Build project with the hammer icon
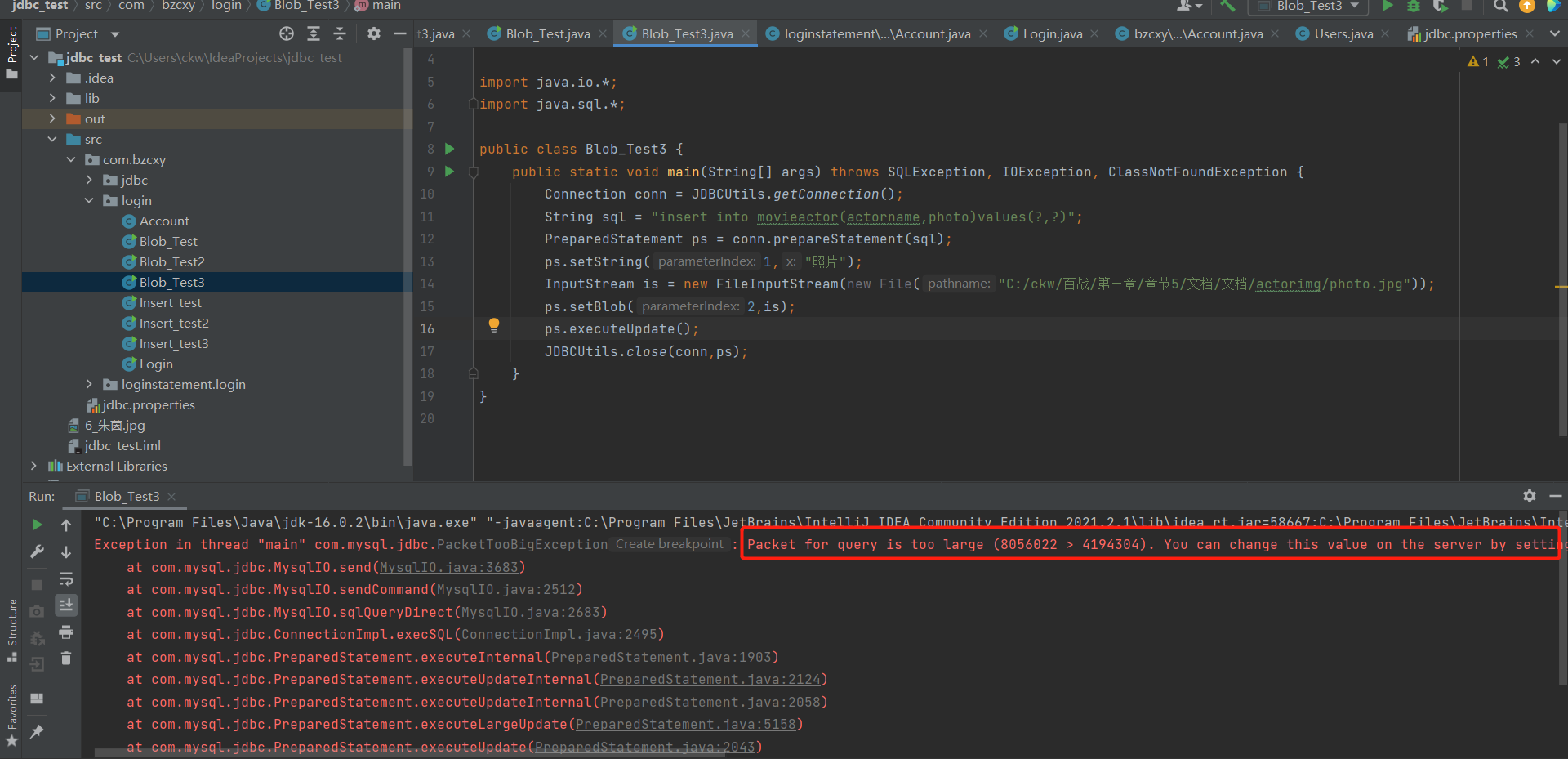The height and width of the screenshot is (759, 1568). coord(1227,6)
